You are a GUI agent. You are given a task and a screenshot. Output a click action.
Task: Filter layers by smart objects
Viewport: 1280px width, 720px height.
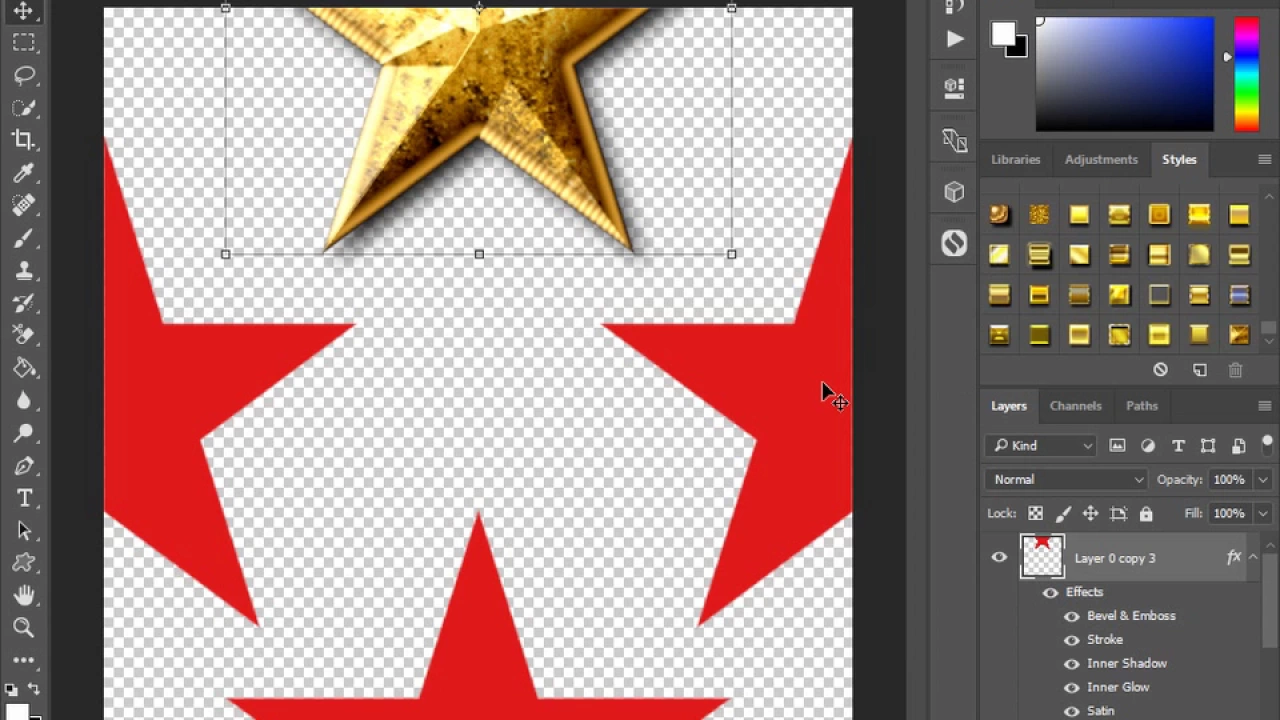pyautogui.click(x=1238, y=446)
